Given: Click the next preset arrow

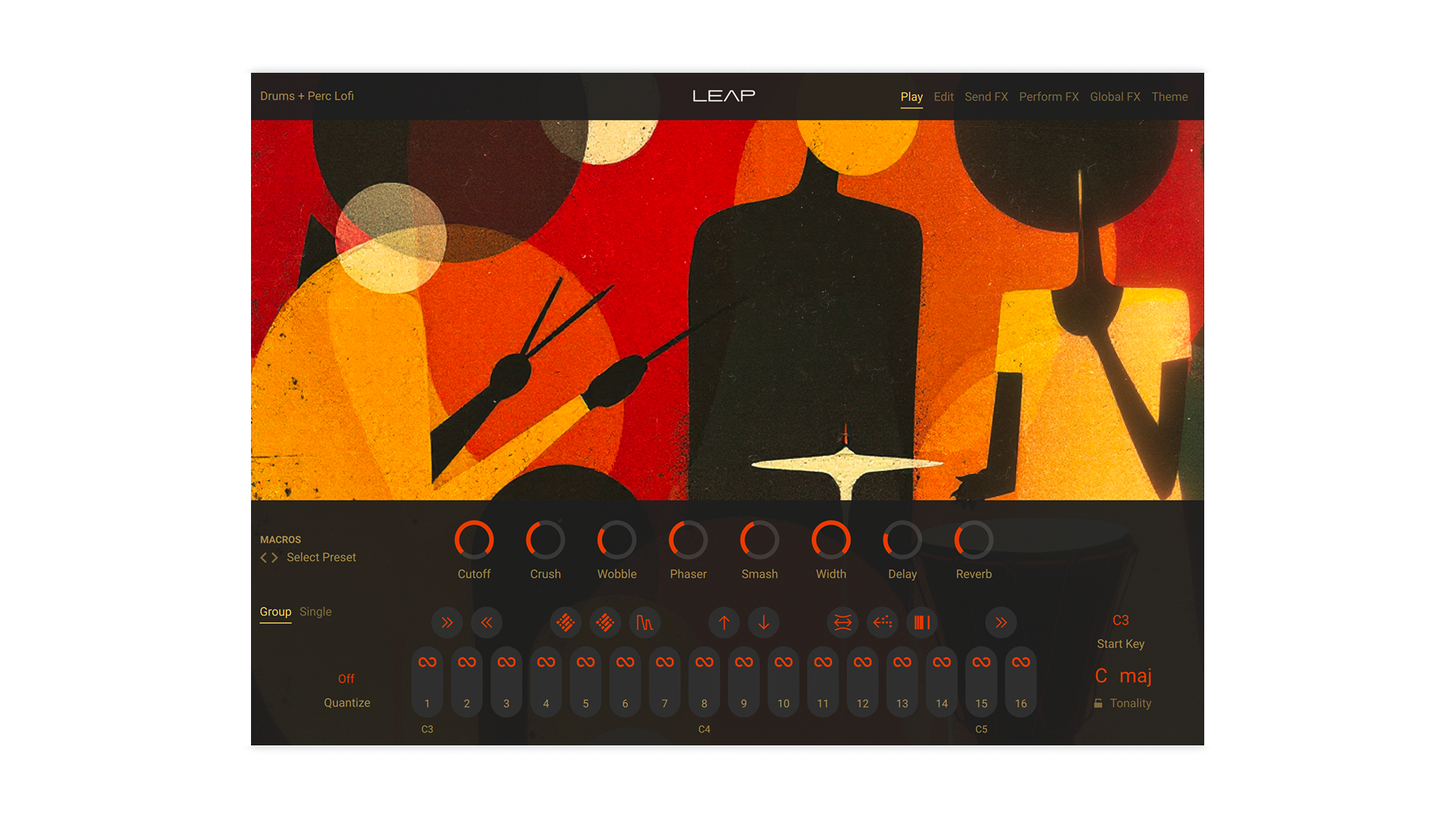Looking at the screenshot, I should pos(275,557).
